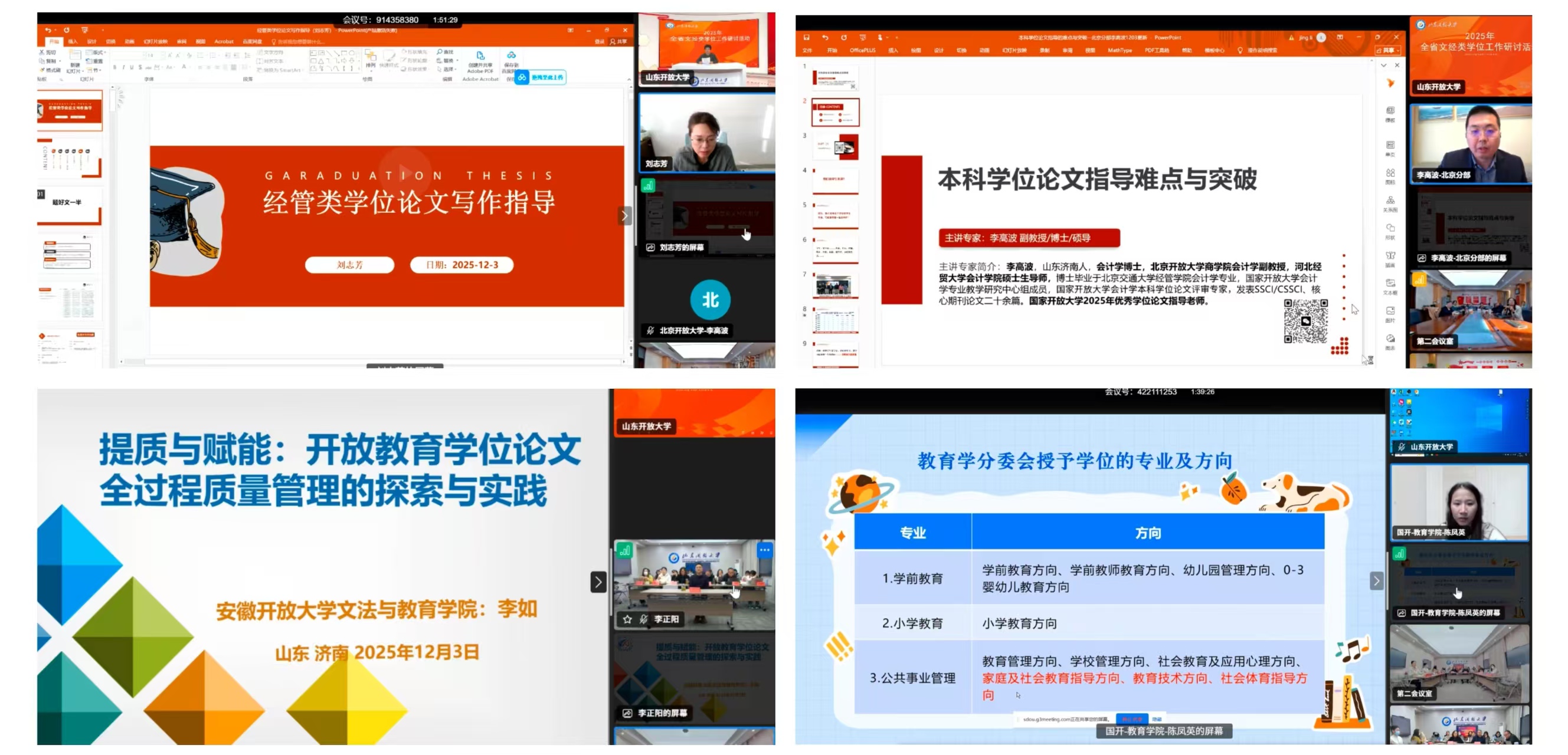The height and width of the screenshot is (755, 1568).
Task: Click the Save icon in right PowerPoint window
Action: (806, 37)
